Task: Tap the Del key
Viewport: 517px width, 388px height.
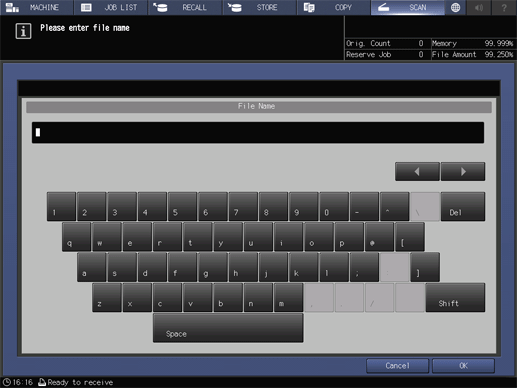Action: point(463,206)
